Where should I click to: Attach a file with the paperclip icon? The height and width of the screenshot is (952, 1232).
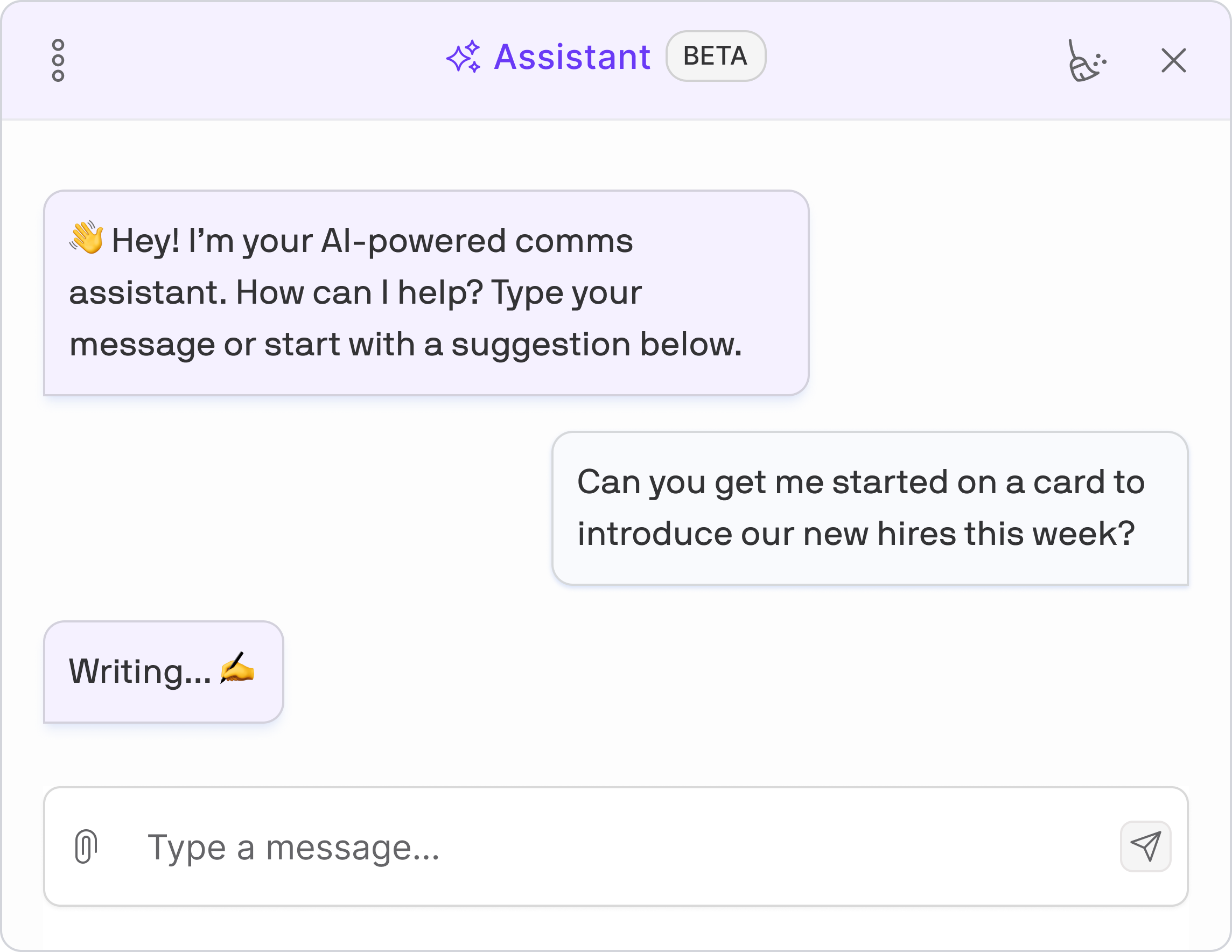tap(86, 846)
